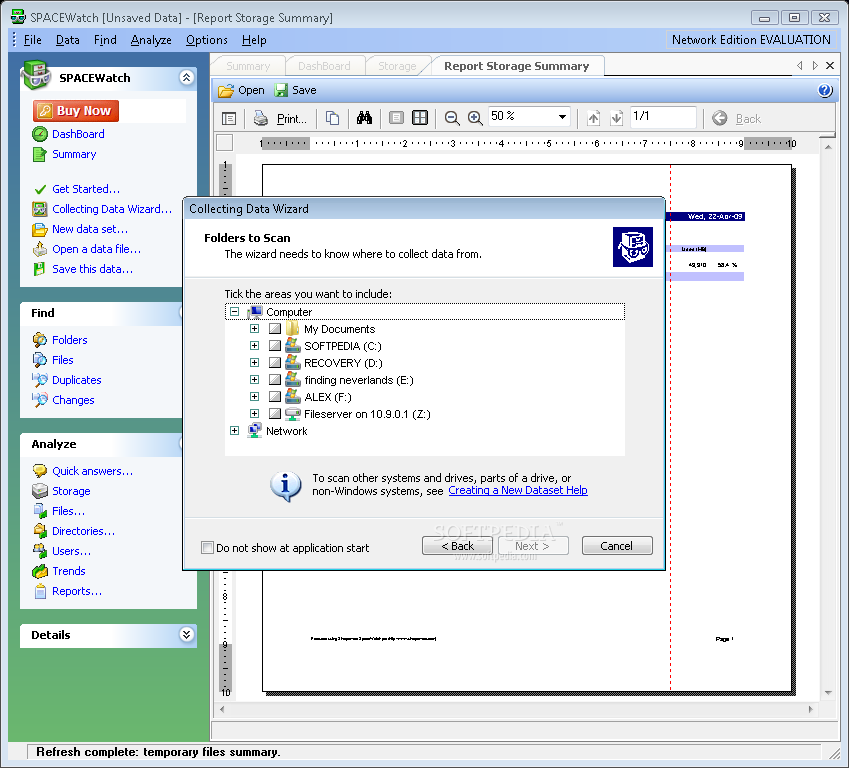Click New data set in sidebar
849x768 pixels.
click(x=90, y=229)
